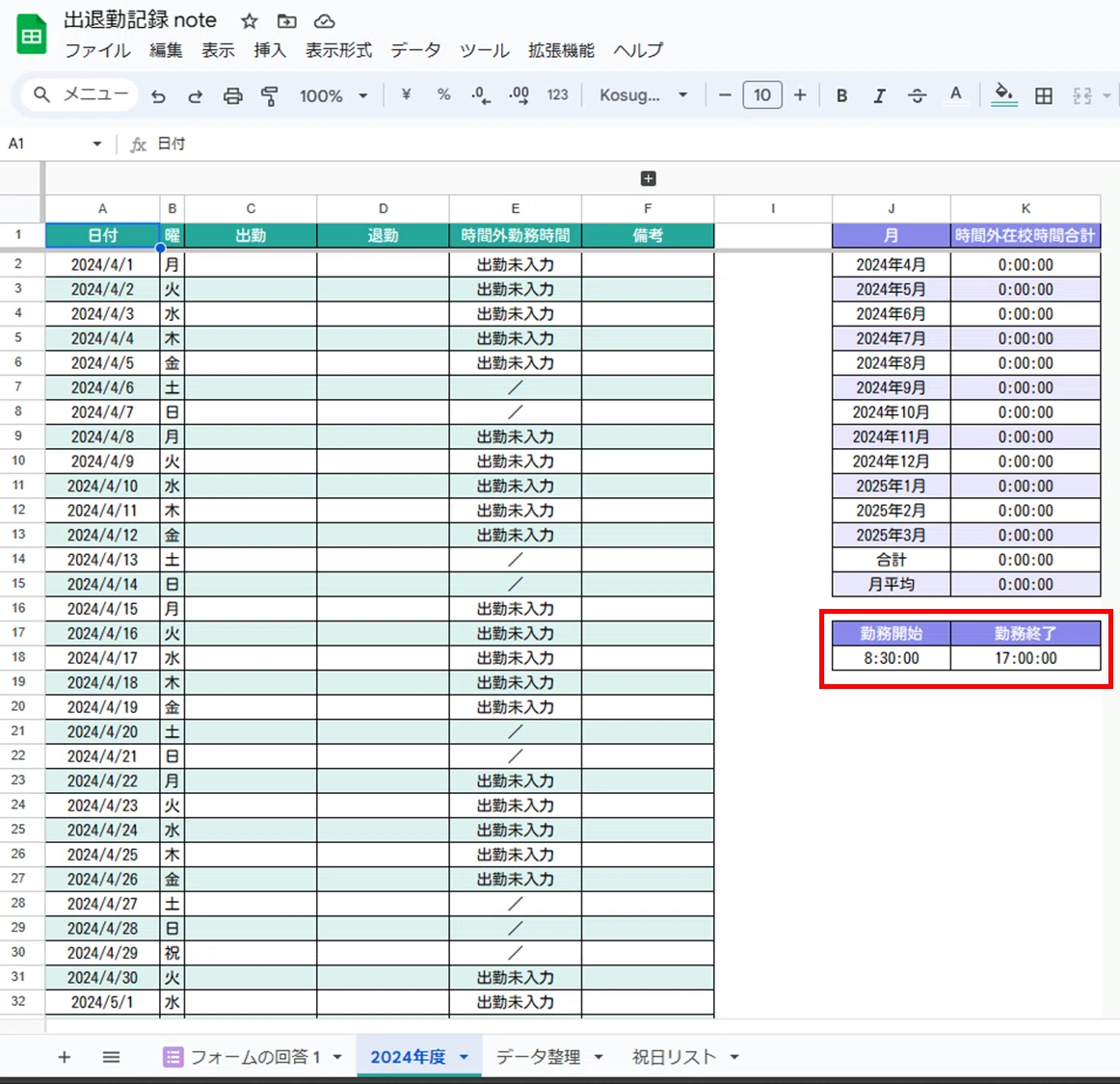Select the paint format roller icon
1120x1084 pixels.
(x=269, y=95)
